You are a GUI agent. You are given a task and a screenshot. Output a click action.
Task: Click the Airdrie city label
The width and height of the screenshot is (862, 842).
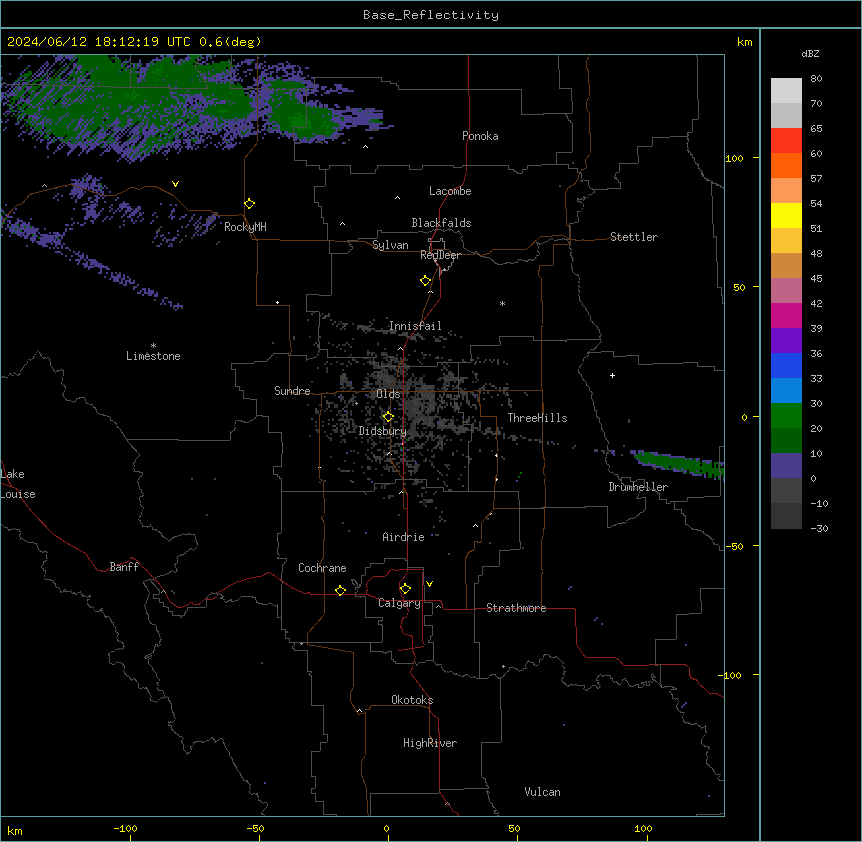[404, 537]
